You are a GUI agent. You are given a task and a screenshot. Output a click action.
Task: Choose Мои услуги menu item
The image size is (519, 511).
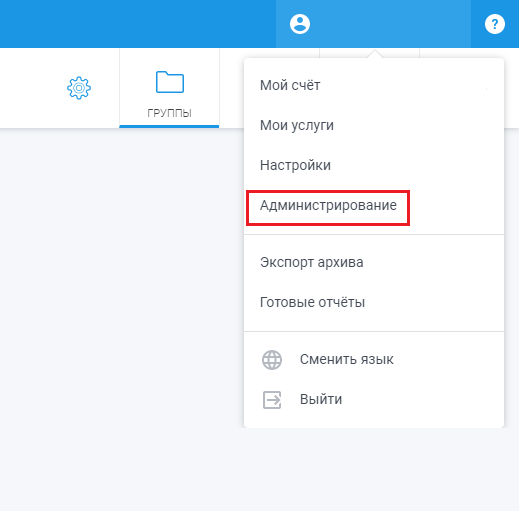click(x=297, y=125)
